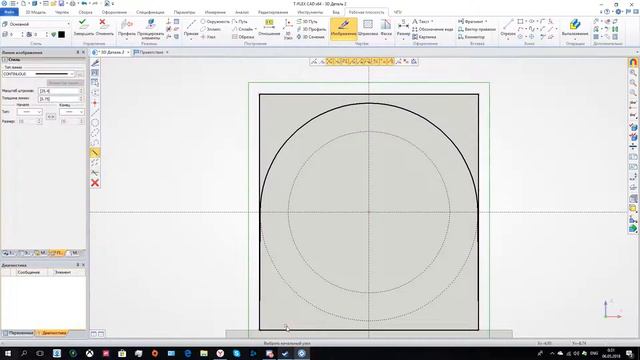Viewport: 640px width, 360px height.
Task: Select the Путь construction tool
Action: coord(240,21)
